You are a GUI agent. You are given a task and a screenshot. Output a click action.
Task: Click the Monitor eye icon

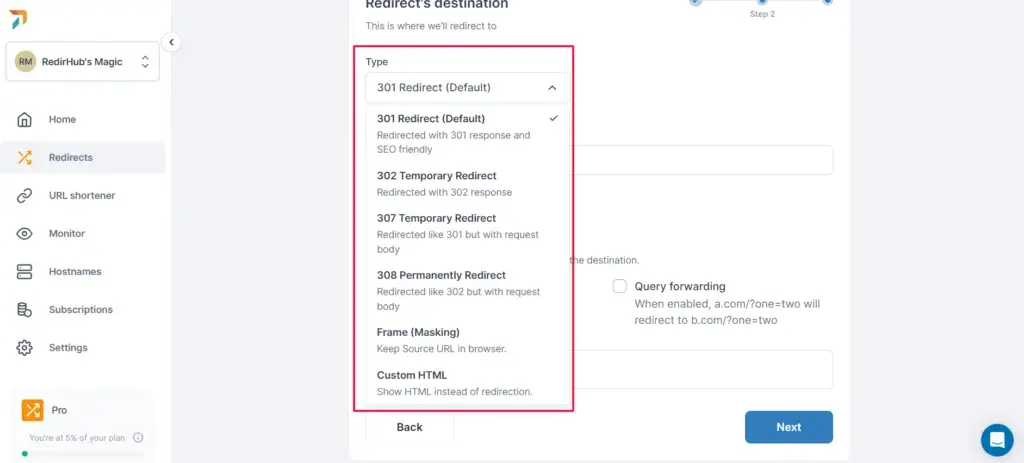[x=24, y=234]
